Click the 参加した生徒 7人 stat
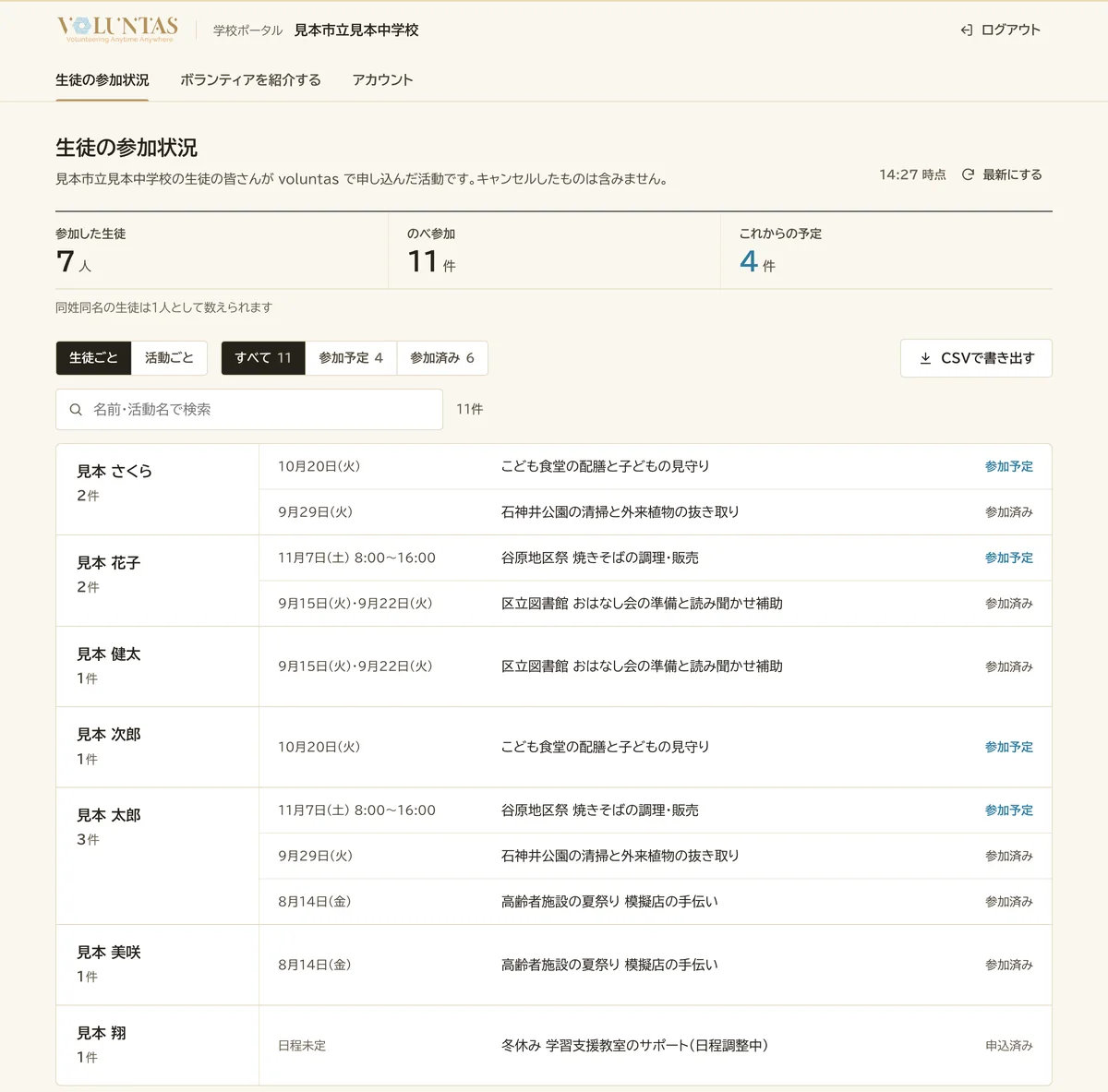The width and height of the screenshot is (1108, 1092). 222,251
